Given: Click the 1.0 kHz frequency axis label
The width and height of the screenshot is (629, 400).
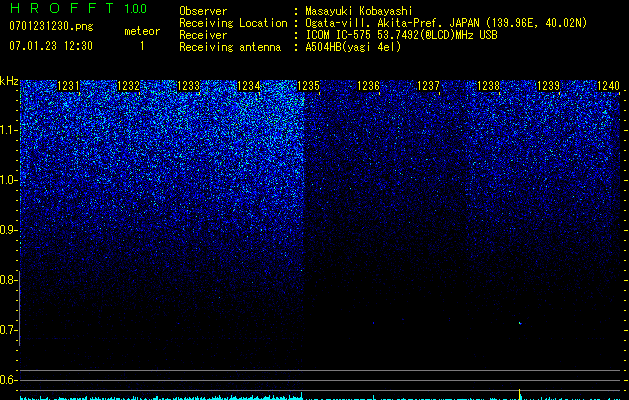Looking at the screenshot, I should 8,180.
